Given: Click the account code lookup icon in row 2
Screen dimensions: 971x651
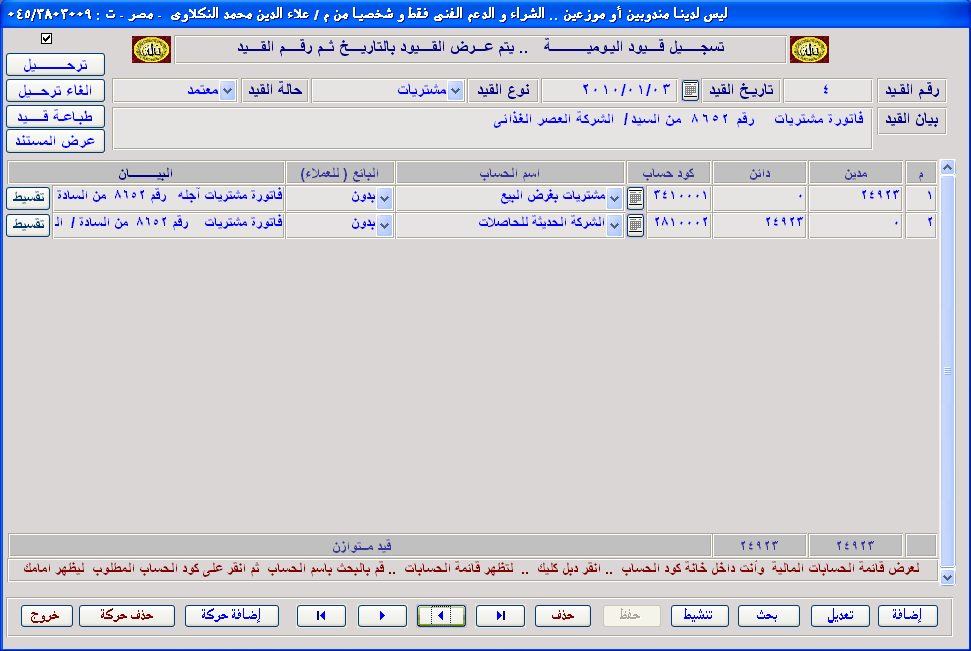Looking at the screenshot, I should 635,225.
